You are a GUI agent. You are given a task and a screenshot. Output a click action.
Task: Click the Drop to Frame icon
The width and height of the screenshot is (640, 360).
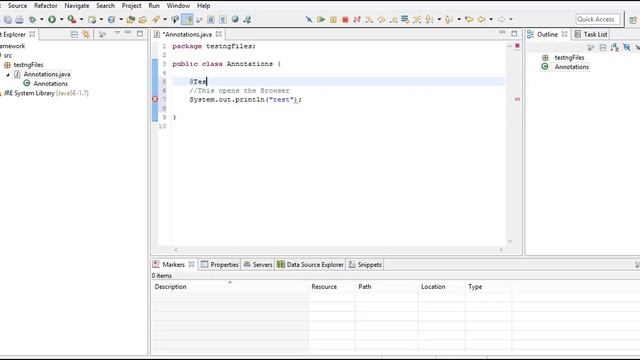coord(405,19)
